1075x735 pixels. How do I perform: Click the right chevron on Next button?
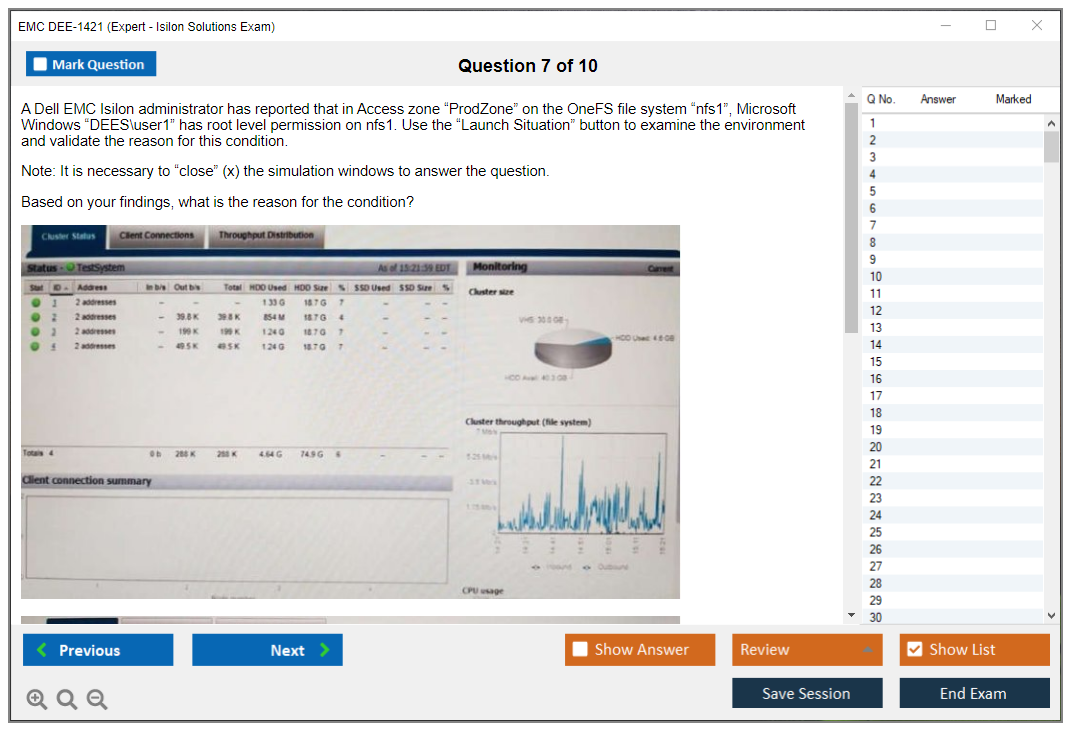tap(325, 650)
